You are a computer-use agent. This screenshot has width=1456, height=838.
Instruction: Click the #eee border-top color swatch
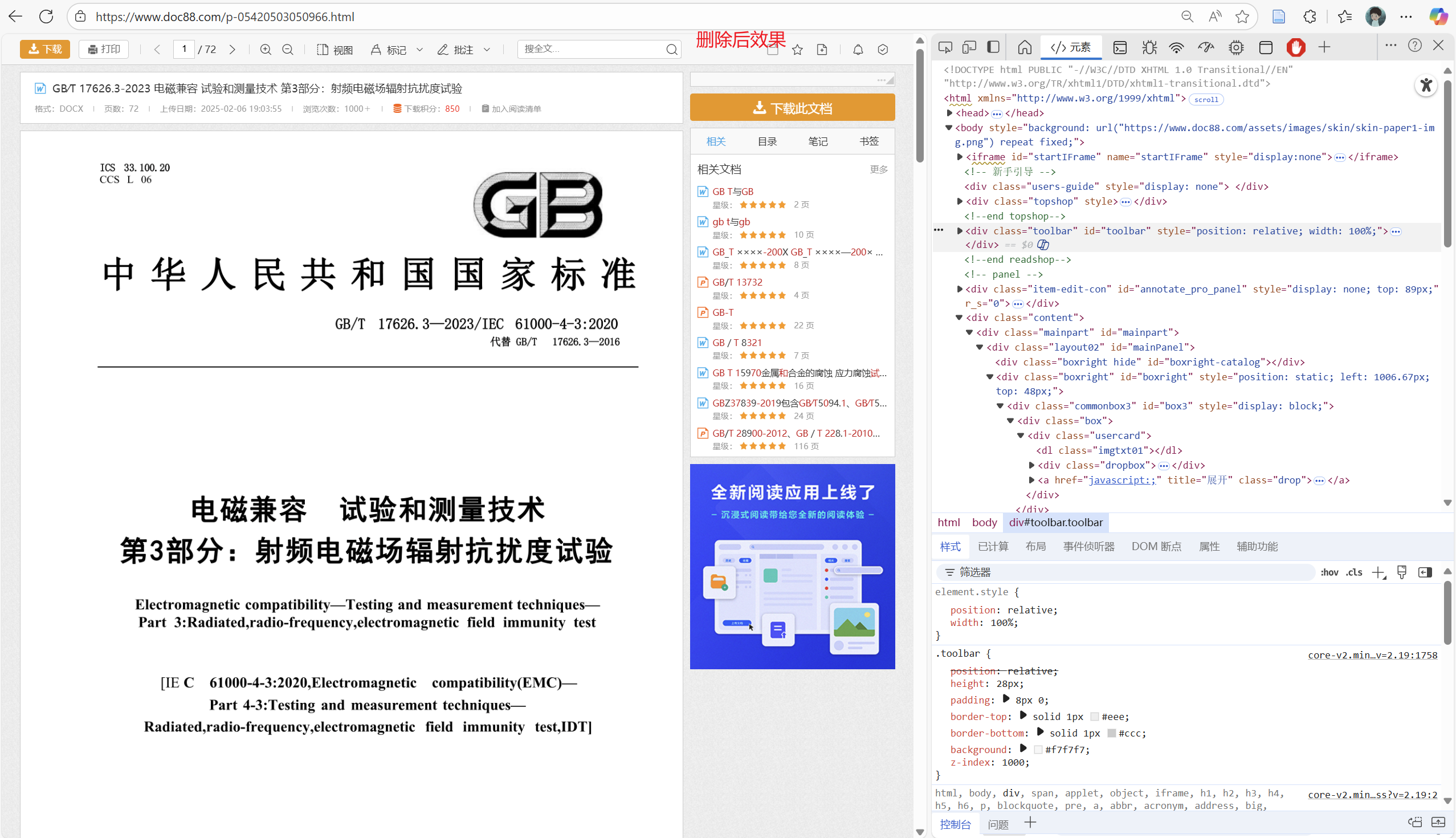pyautogui.click(x=1094, y=717)
